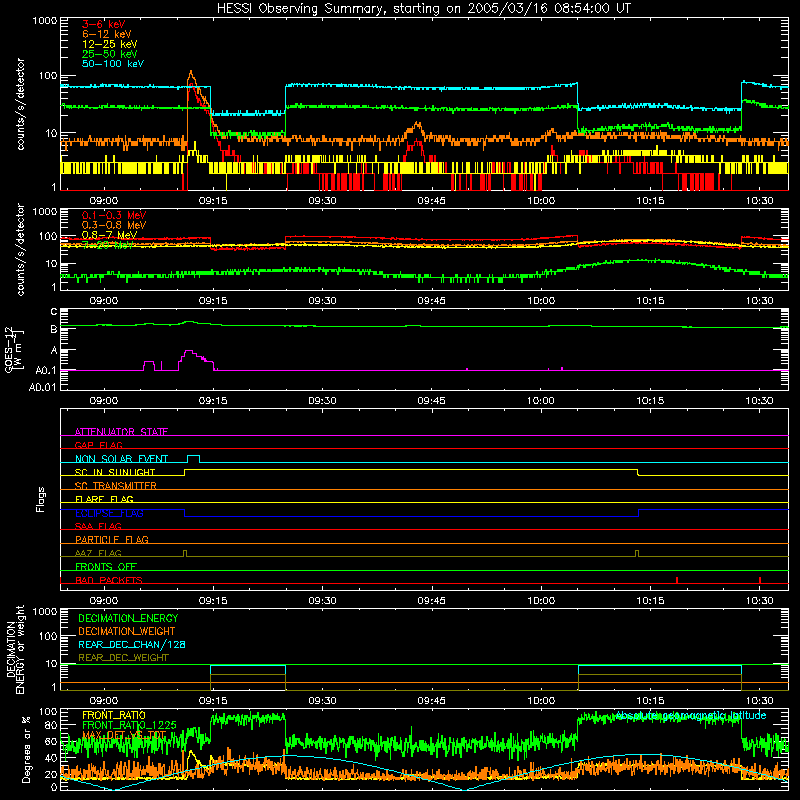Click the Degrees or % axis title
Image resolution: width=800 pixels, height=800 pixels.
(27, 750)
